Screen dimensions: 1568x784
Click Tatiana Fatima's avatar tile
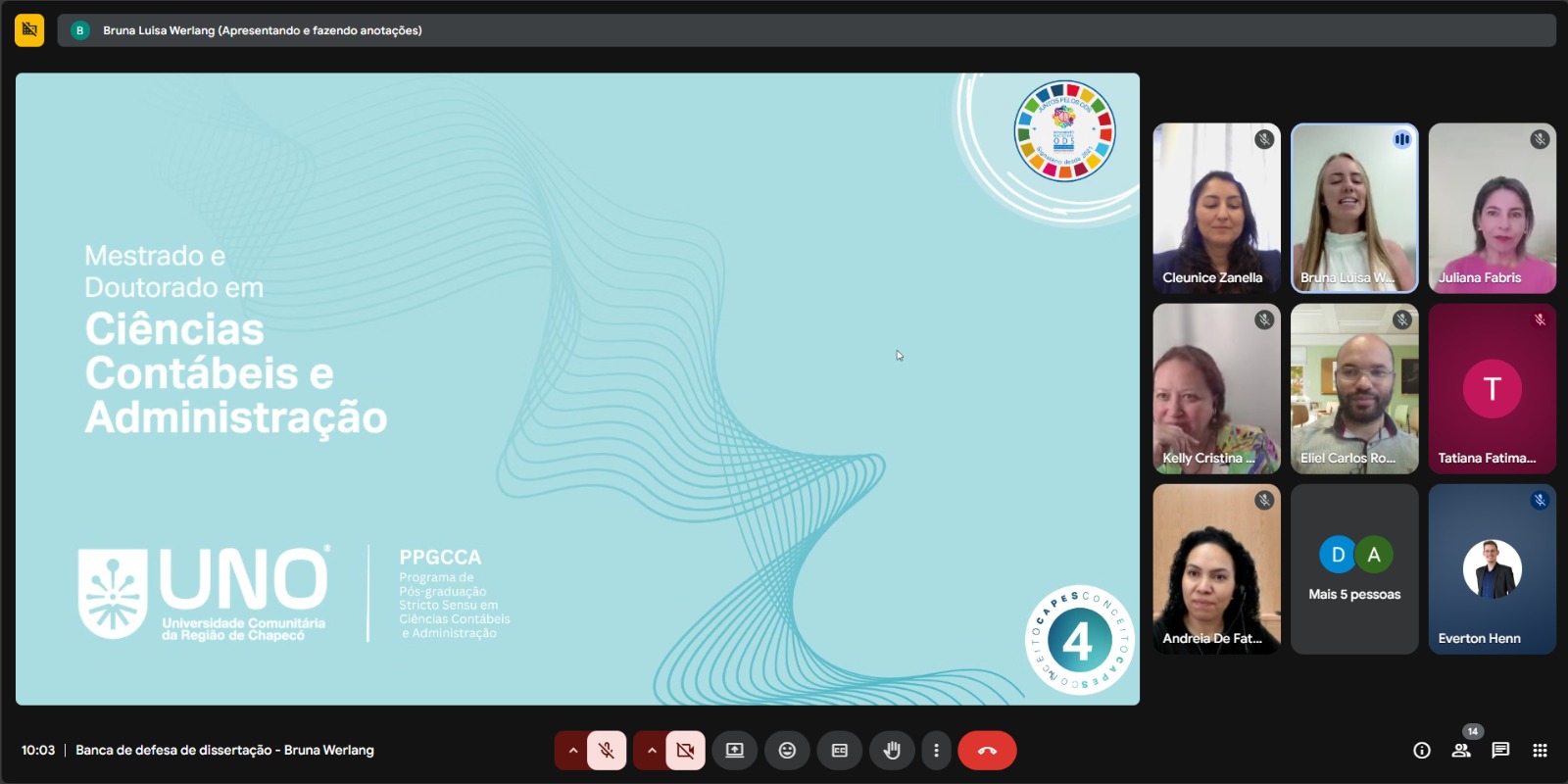tap(1492, 389)
